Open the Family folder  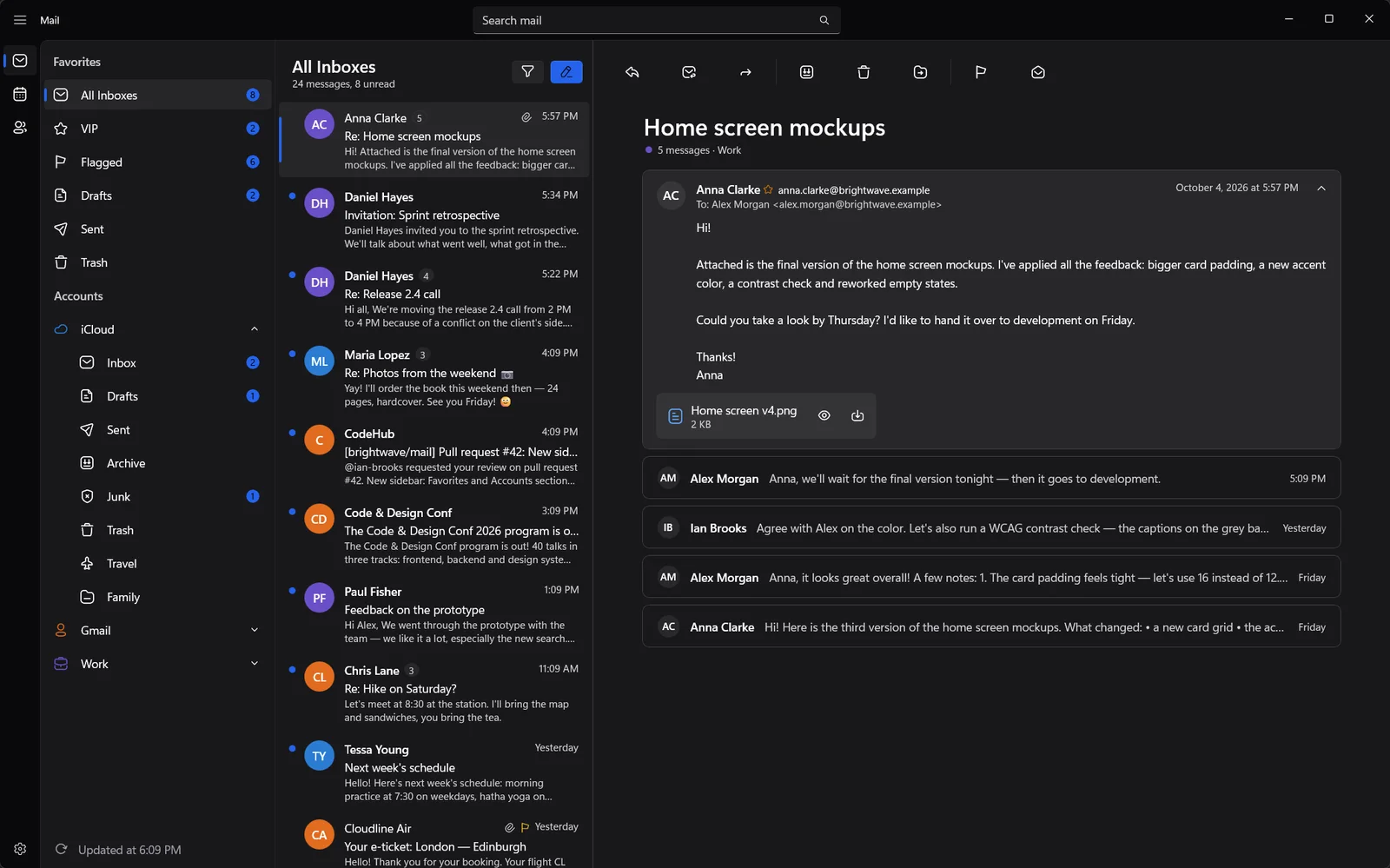click(x=158, y=597)
